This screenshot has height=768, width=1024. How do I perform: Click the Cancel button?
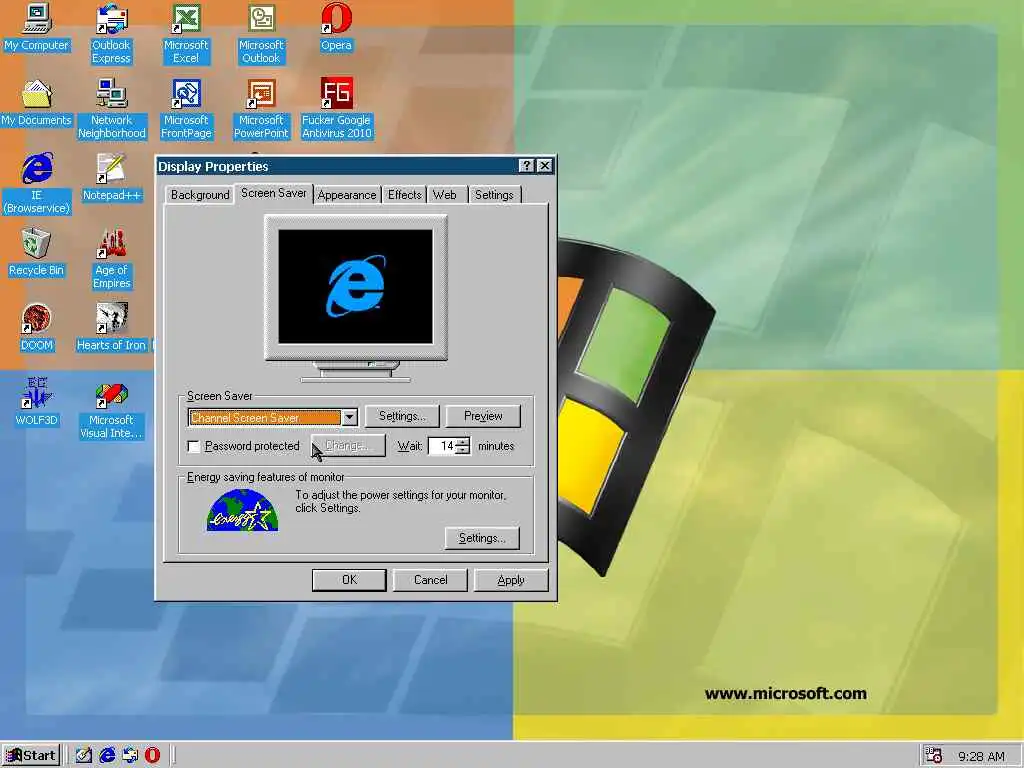coord(430,580)
